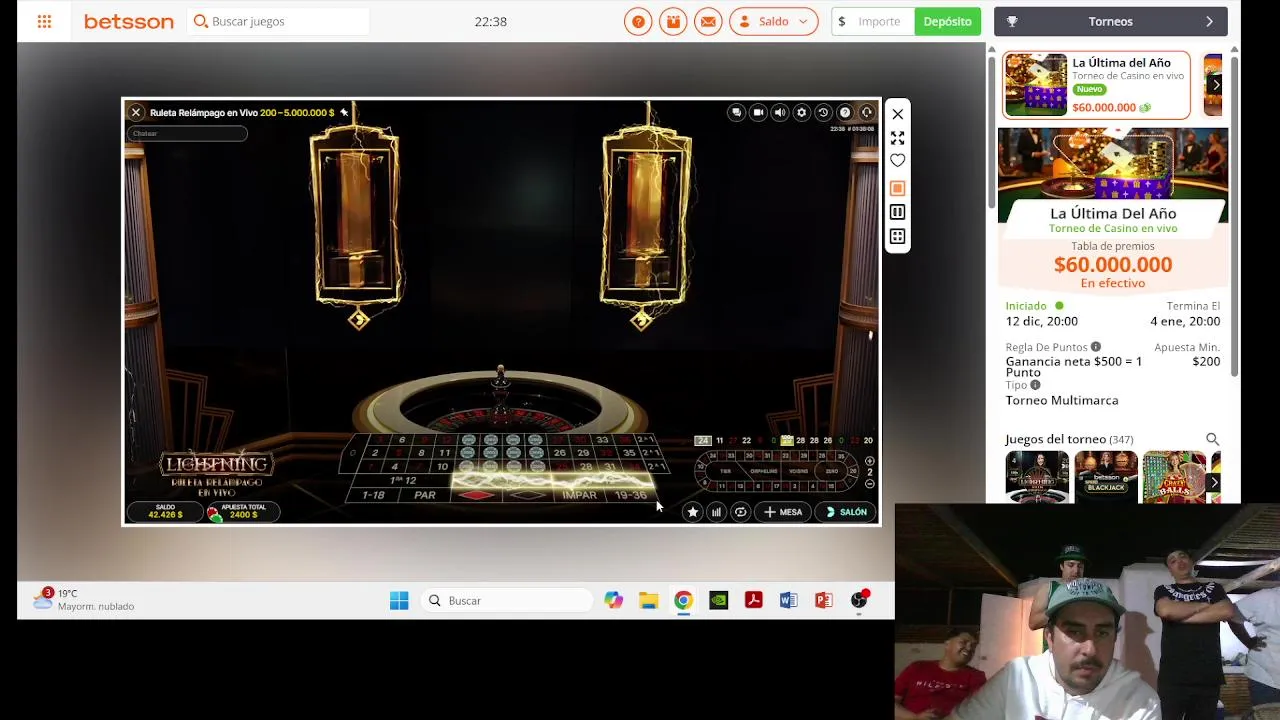
Task: Open Google Chrome from taskbar
Action: (x=683, y=600)
